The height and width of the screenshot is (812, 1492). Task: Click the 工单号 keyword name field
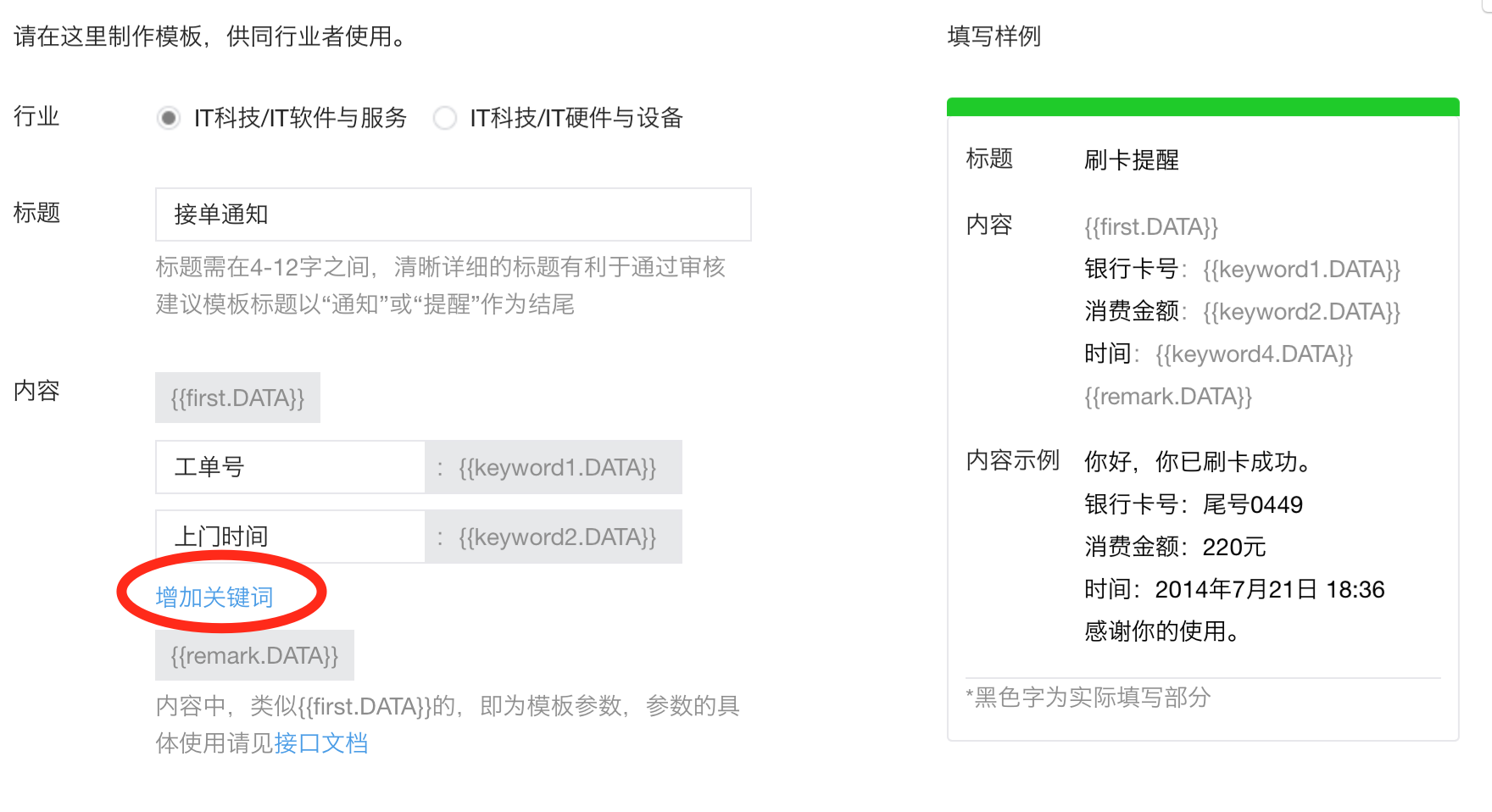coord(289,467)
